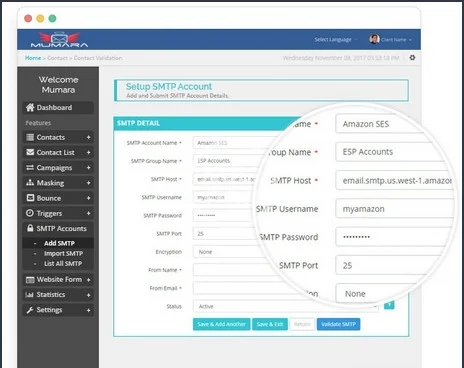Click the Contacts list icon in sidebar

tap(30, 137)
